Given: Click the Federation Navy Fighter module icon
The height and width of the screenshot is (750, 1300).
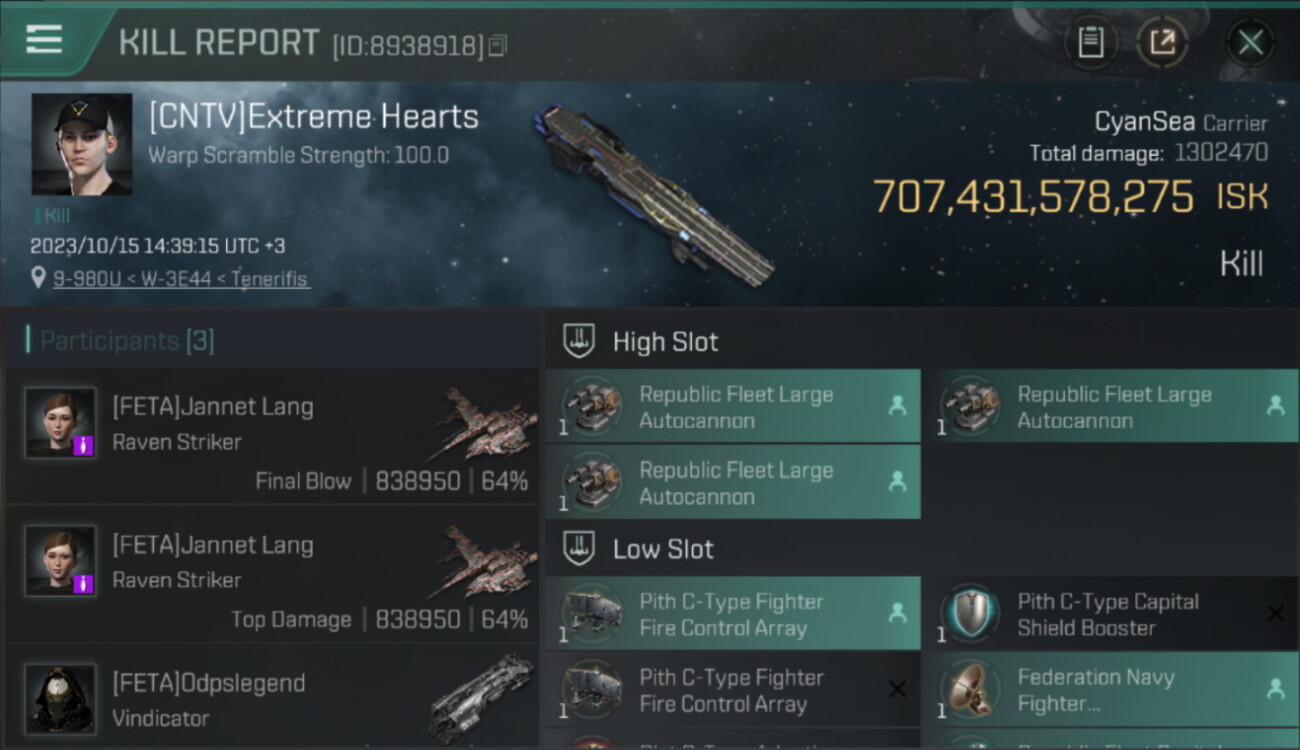Looking at the screenshot, I should point(969,689).
